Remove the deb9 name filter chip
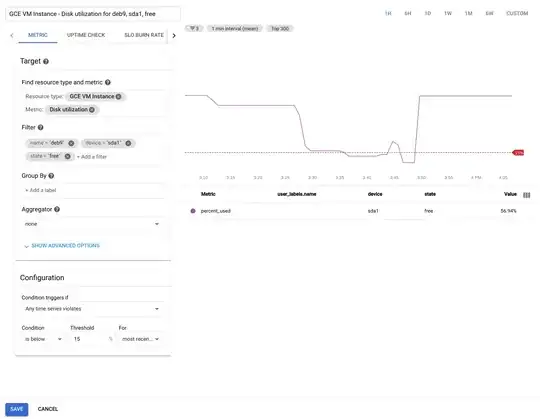540x419 pixels. [x=71, y=143]
